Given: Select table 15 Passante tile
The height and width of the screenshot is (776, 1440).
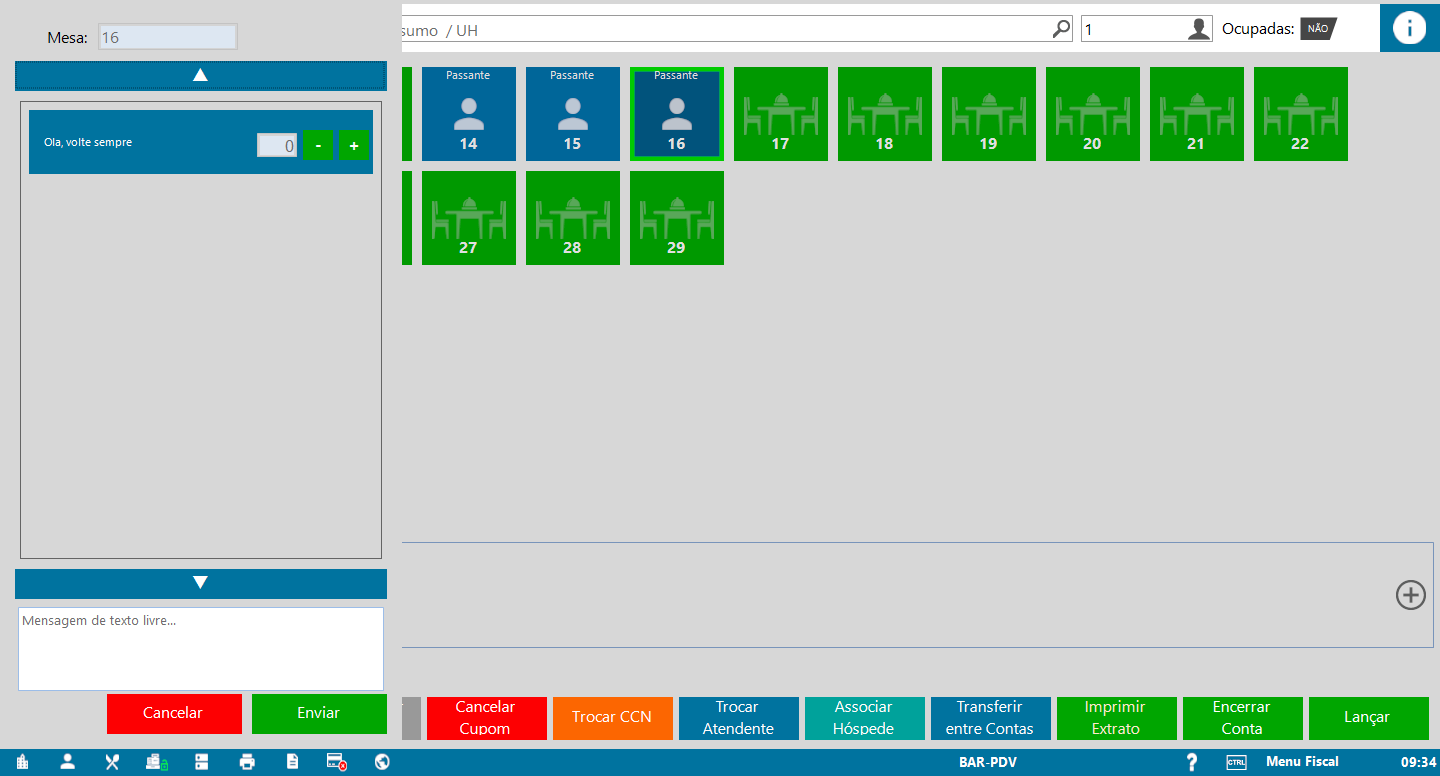Looking at the screenshot, I should (x=573, y=114).
